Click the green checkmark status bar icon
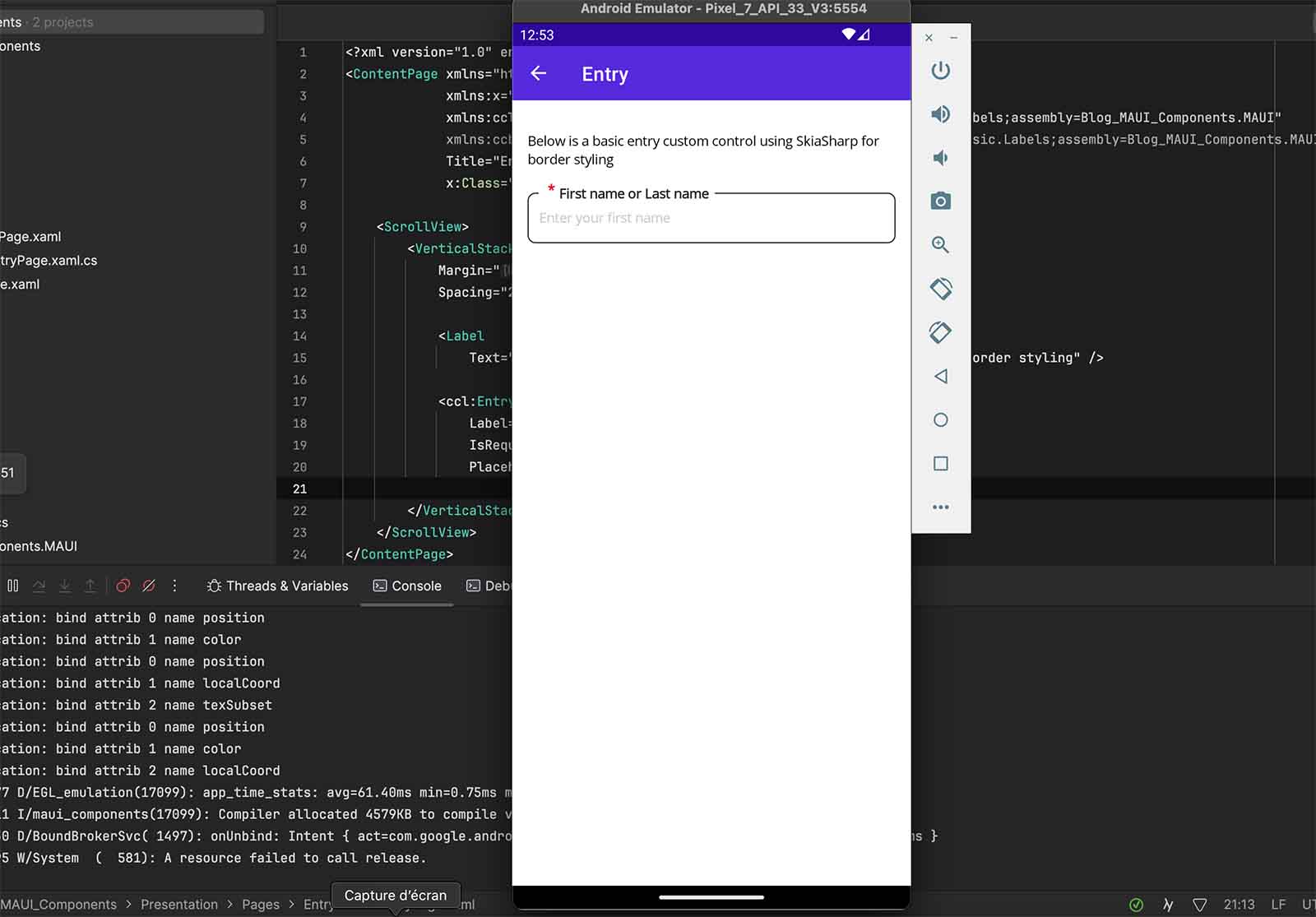This screenshot has height=917, width=1316. (x=1136, y=905)
